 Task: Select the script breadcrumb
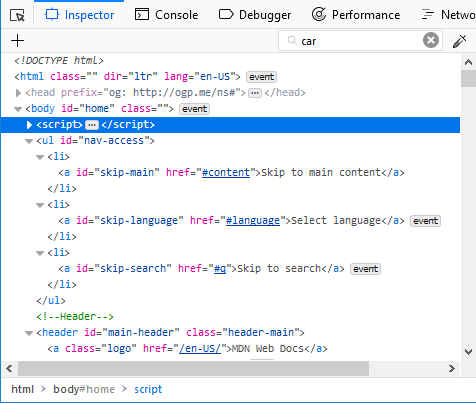[x=148, y=389]
